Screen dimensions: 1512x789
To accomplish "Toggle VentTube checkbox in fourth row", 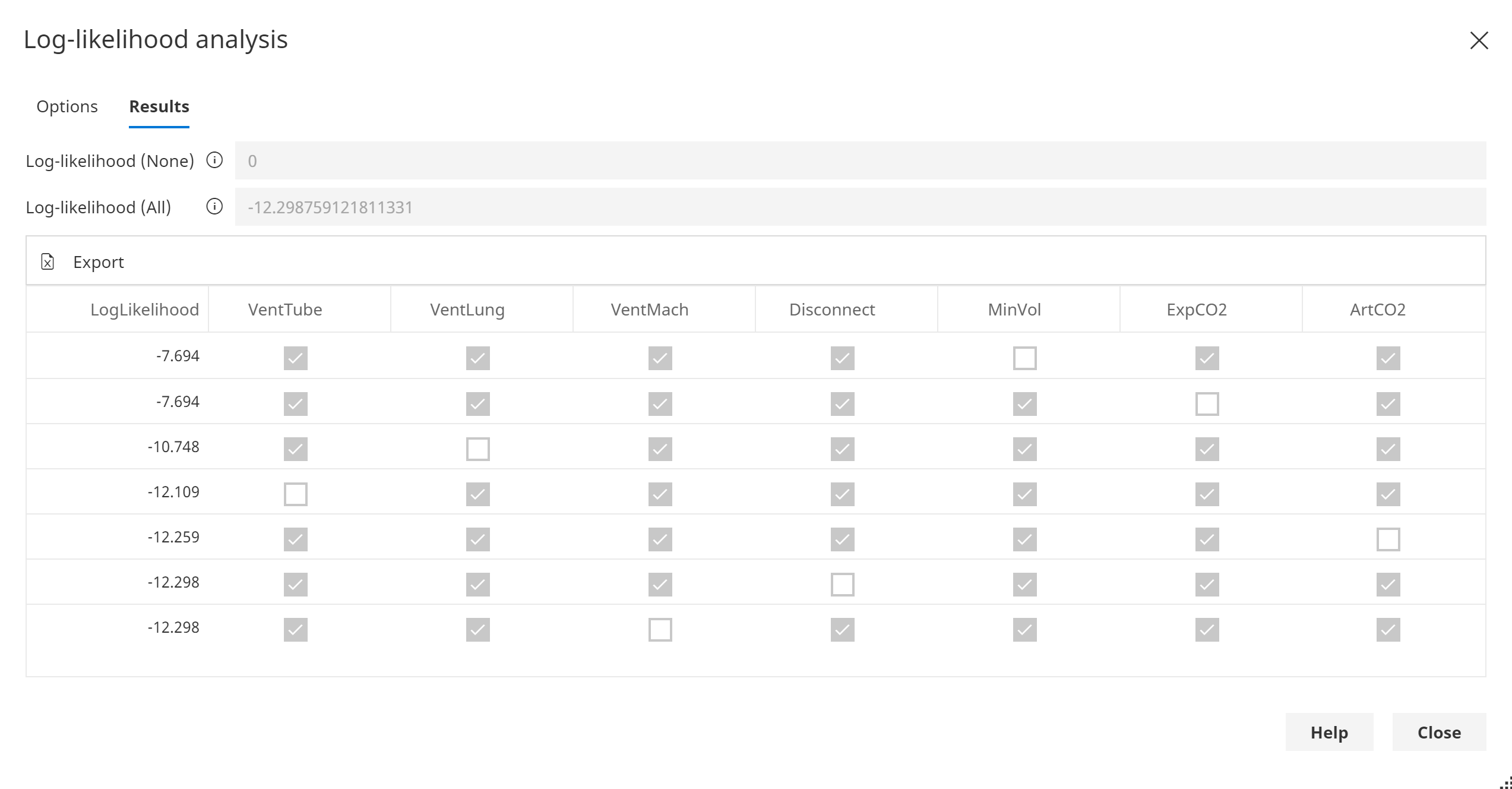I will (296, 491).
